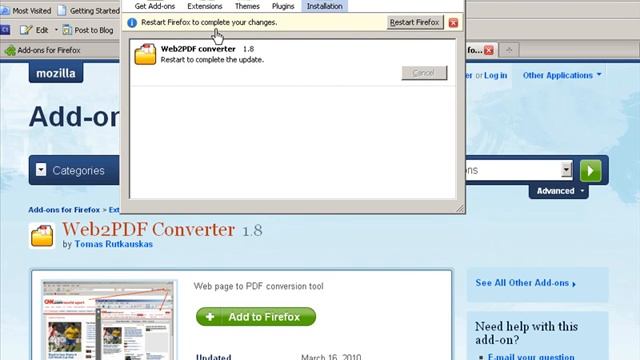The width and height of the screenshot is (640, 360).
Task: Click the mozilla logo tab
Action: (56, 73)
